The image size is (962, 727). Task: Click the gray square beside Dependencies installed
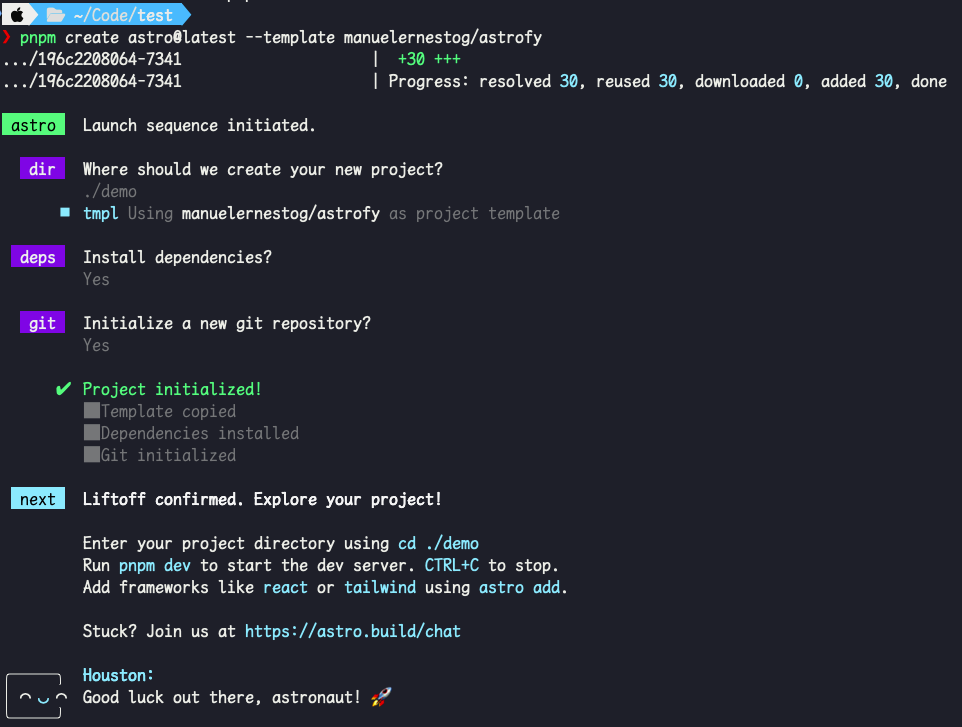[92, 433]
